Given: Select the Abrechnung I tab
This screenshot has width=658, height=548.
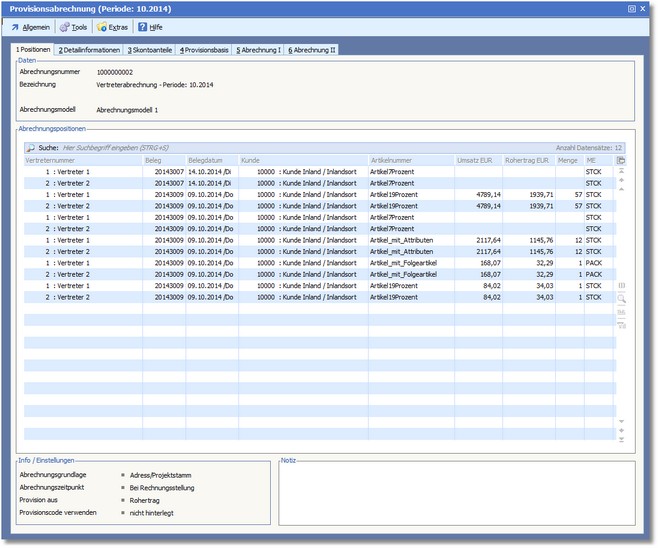Looking at the screenshot, I should pos(258,49).
